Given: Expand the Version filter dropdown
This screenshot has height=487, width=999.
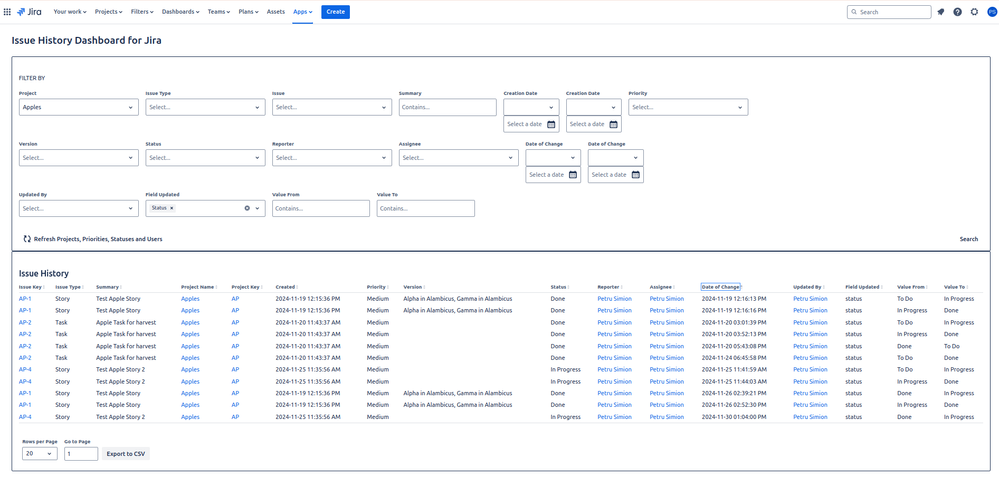Looking at the screenshot, I should tap(79, 157).
